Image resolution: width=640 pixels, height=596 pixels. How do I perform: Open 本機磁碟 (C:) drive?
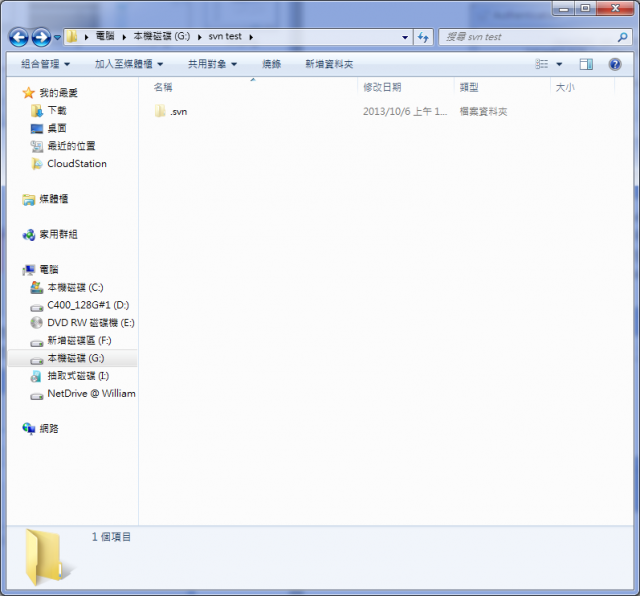(x=76, y=287)
